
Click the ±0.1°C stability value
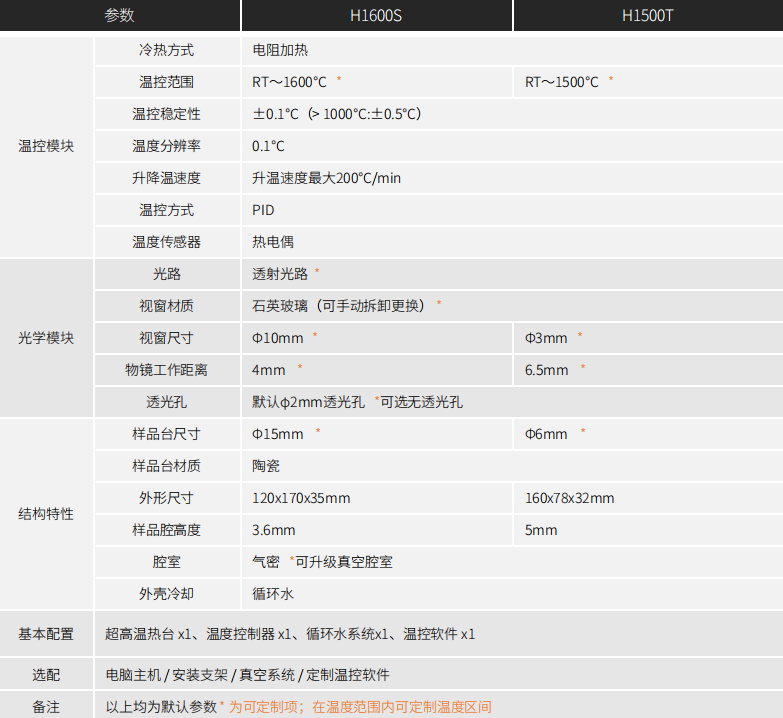(x=337, y=114)
